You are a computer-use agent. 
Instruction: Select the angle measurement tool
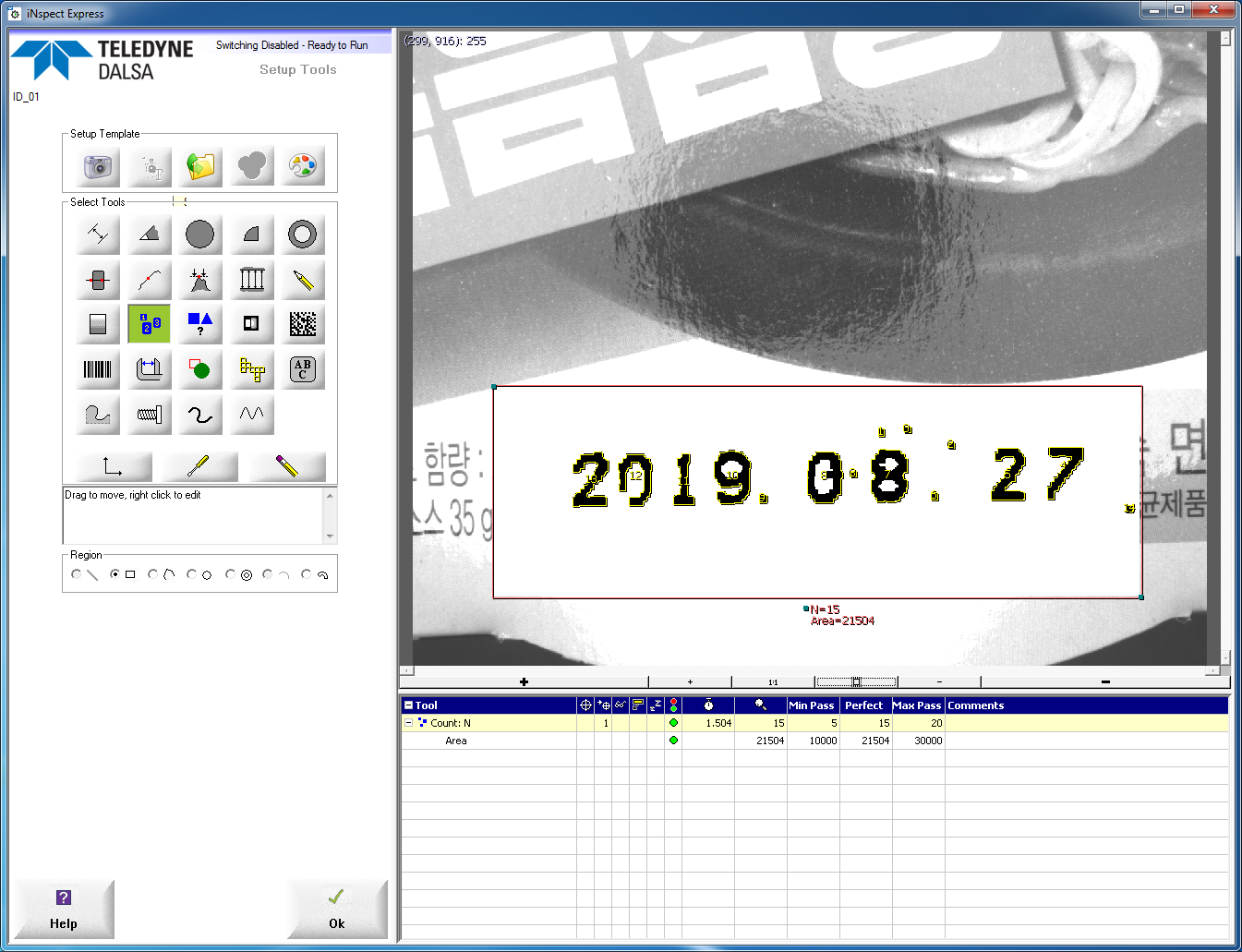[x=149, y=235]
